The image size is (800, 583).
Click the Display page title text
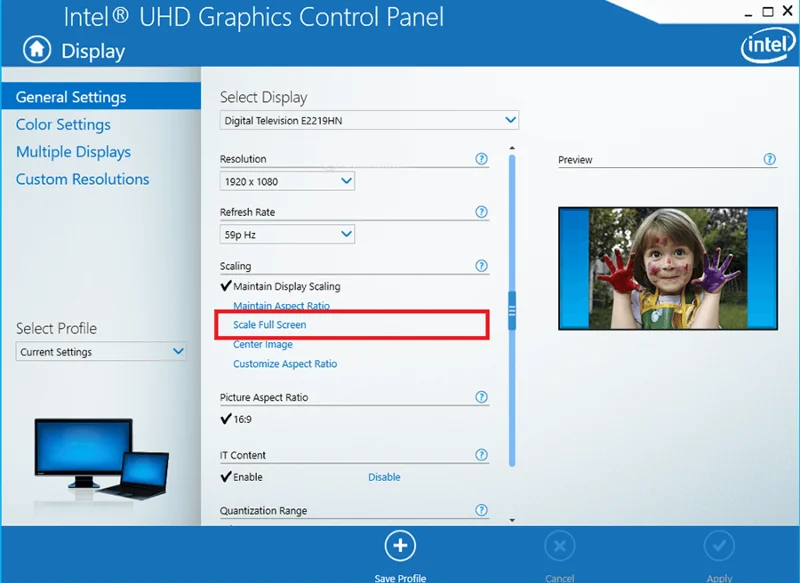tap(93, 52)
